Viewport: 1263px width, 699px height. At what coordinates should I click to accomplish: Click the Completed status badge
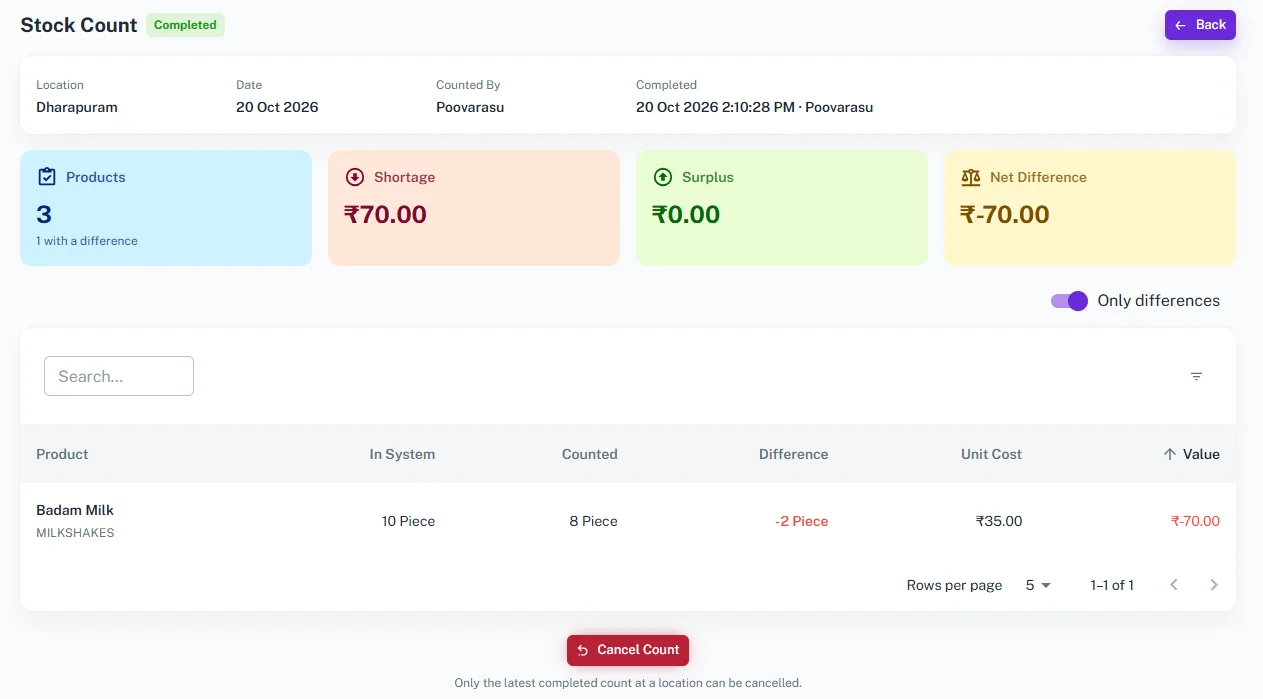click(185, 25)
